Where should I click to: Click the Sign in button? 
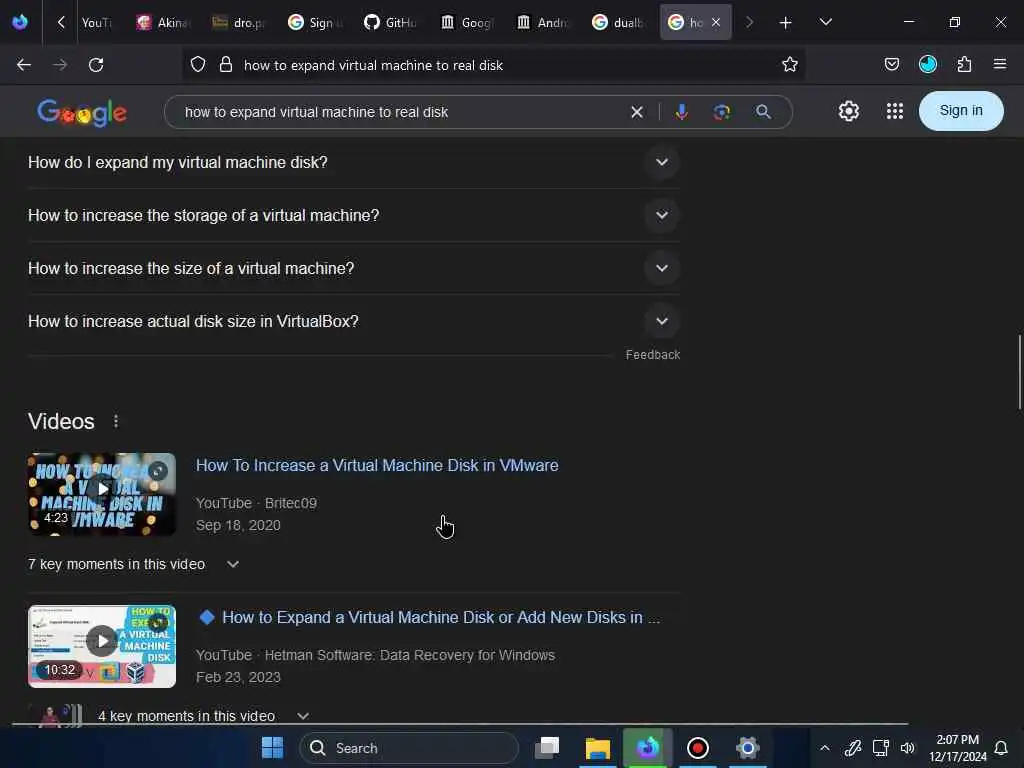(x=961, y=110)
